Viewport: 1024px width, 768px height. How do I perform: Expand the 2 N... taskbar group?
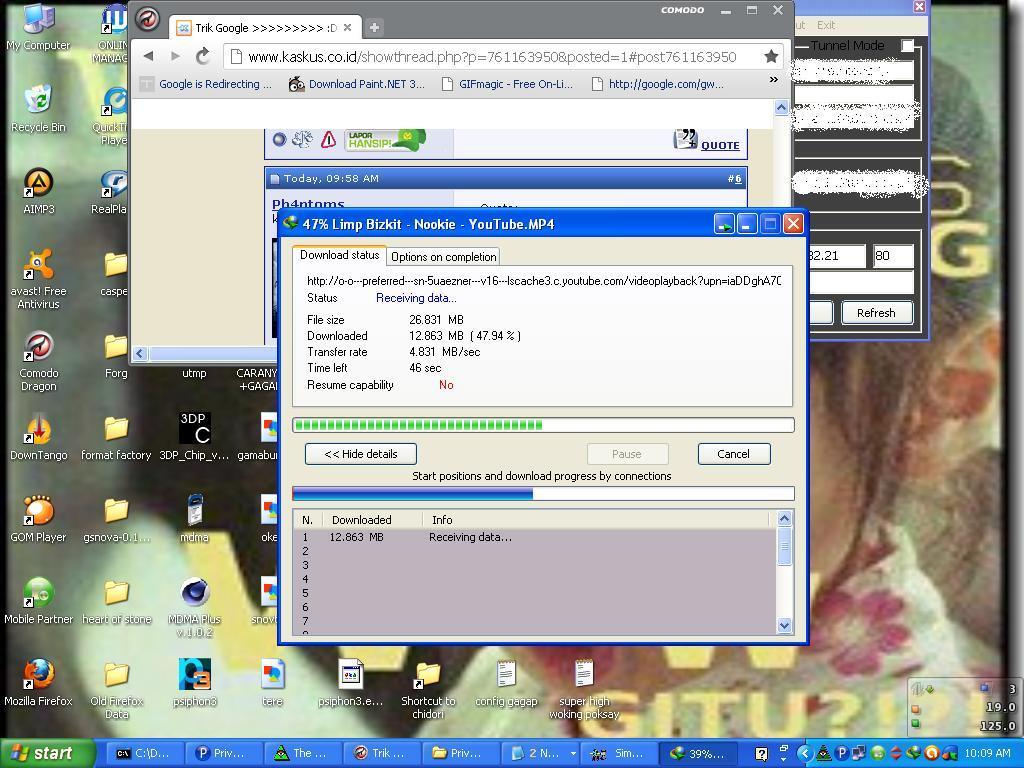click(543, 753)
